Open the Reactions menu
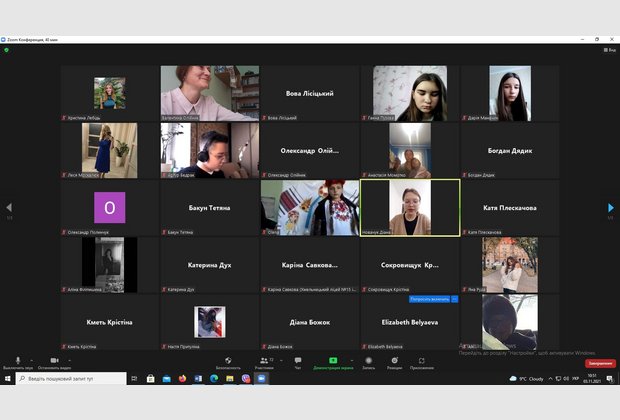Viewport: 620px width, 420px height. point(394,361)
